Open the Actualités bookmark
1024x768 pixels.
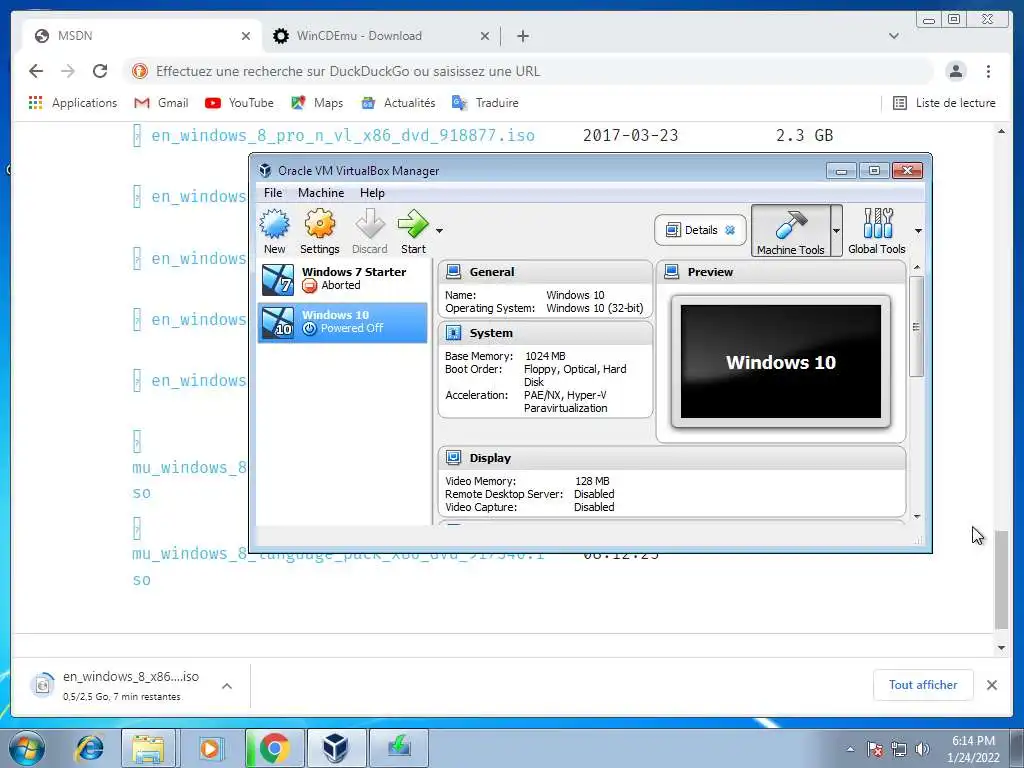(x=398, y=103)
